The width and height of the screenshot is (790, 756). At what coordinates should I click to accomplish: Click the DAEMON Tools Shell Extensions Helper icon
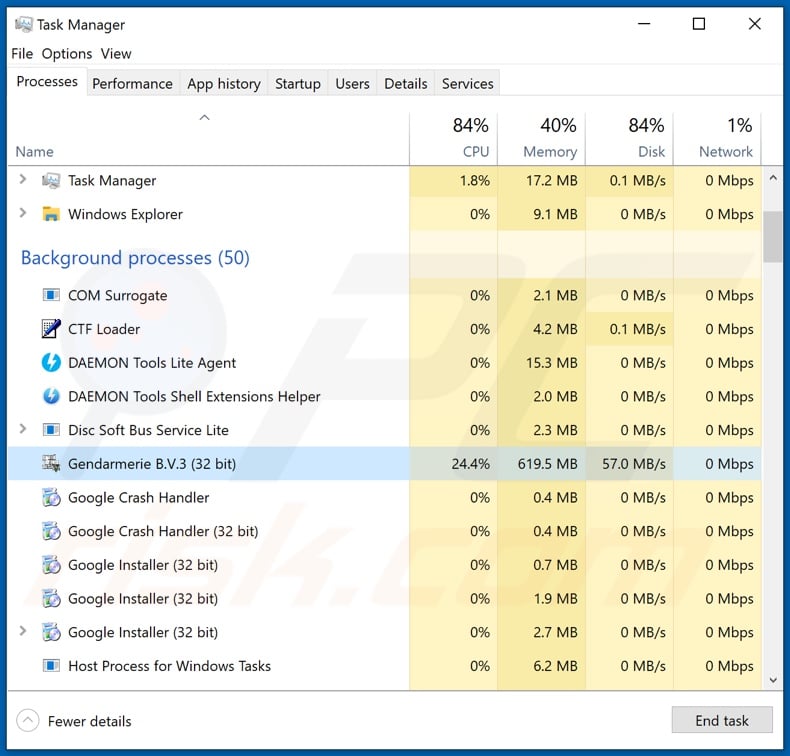51,396
